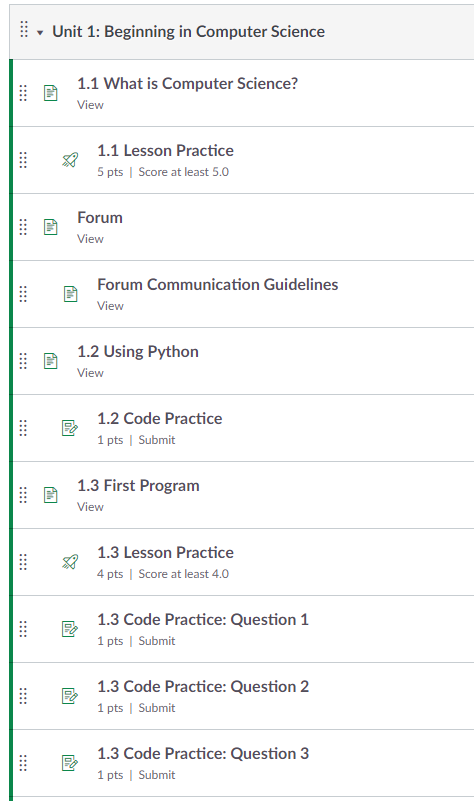
Task: Click page icon for 1.3 First Program
Action: [x=51, y=495]
